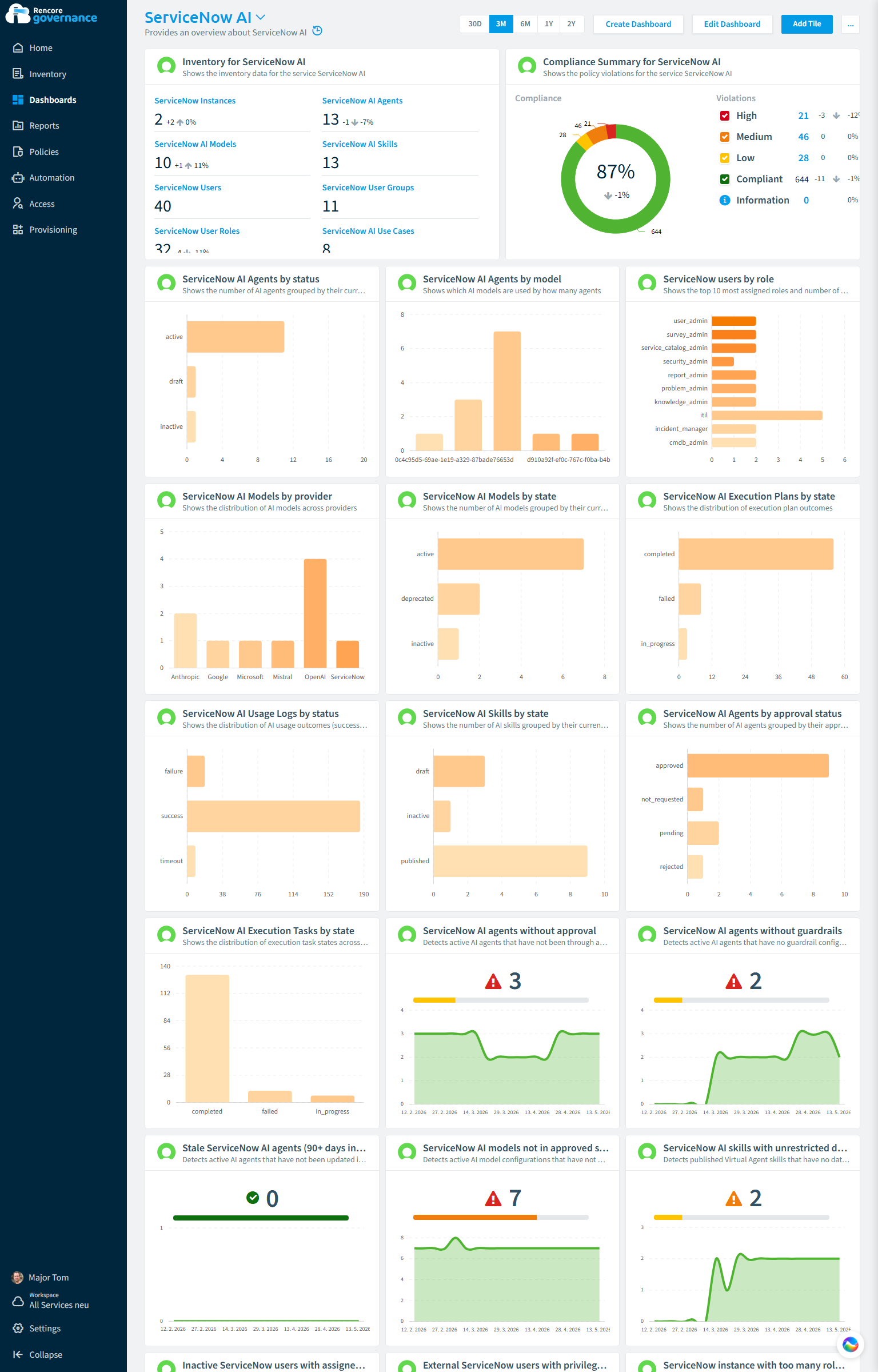
Task: Select the 30D time range
Action: click(474, 24)
